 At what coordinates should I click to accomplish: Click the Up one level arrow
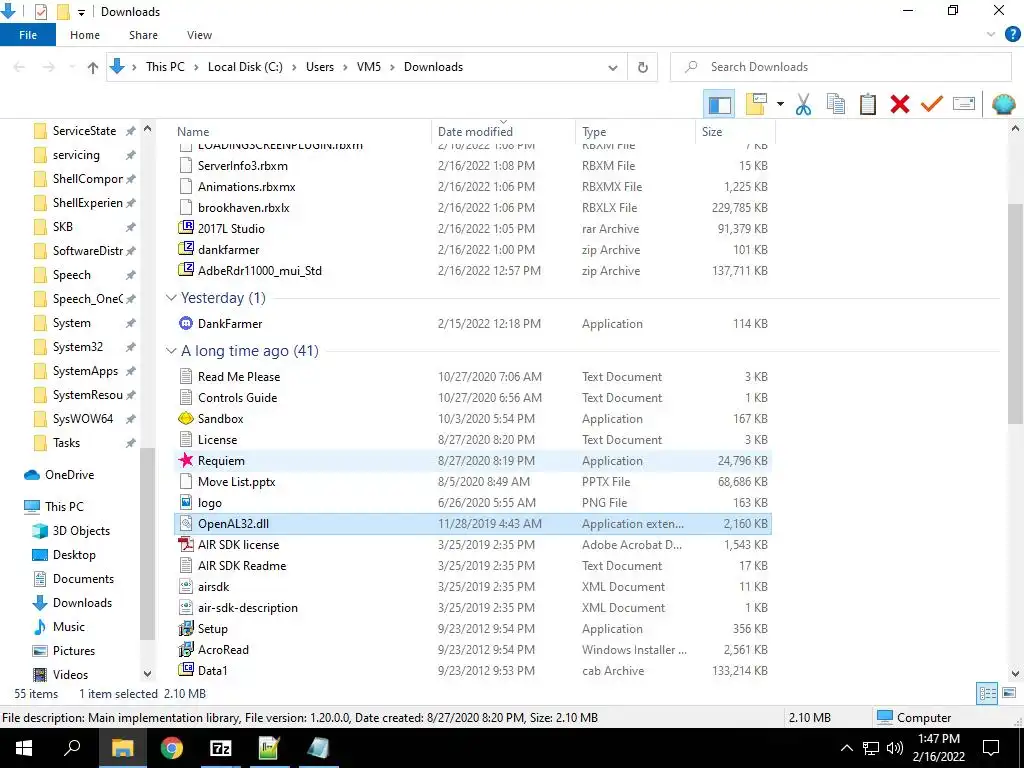93,67
